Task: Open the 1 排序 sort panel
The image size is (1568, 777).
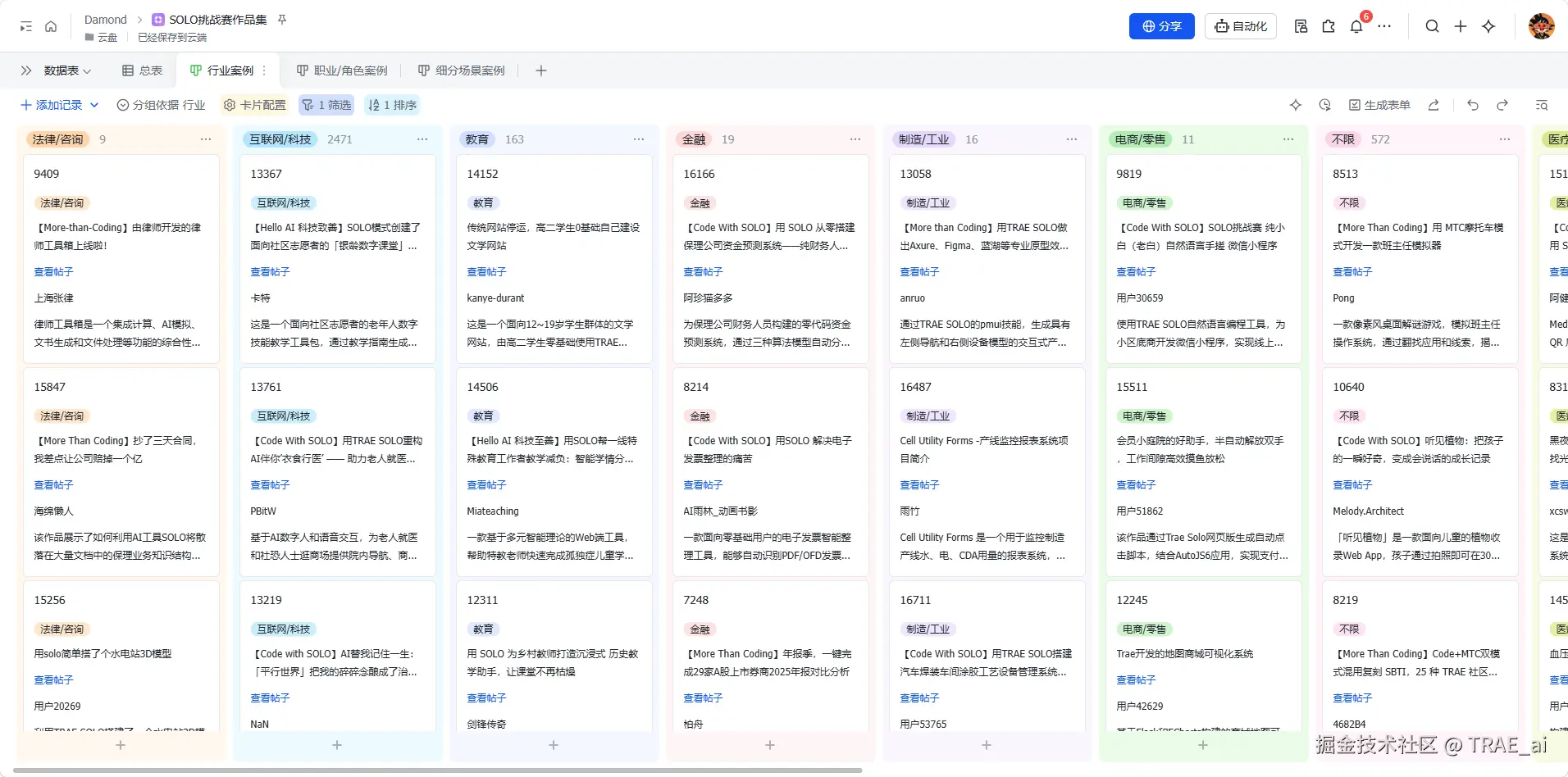Action: [393, 105]
